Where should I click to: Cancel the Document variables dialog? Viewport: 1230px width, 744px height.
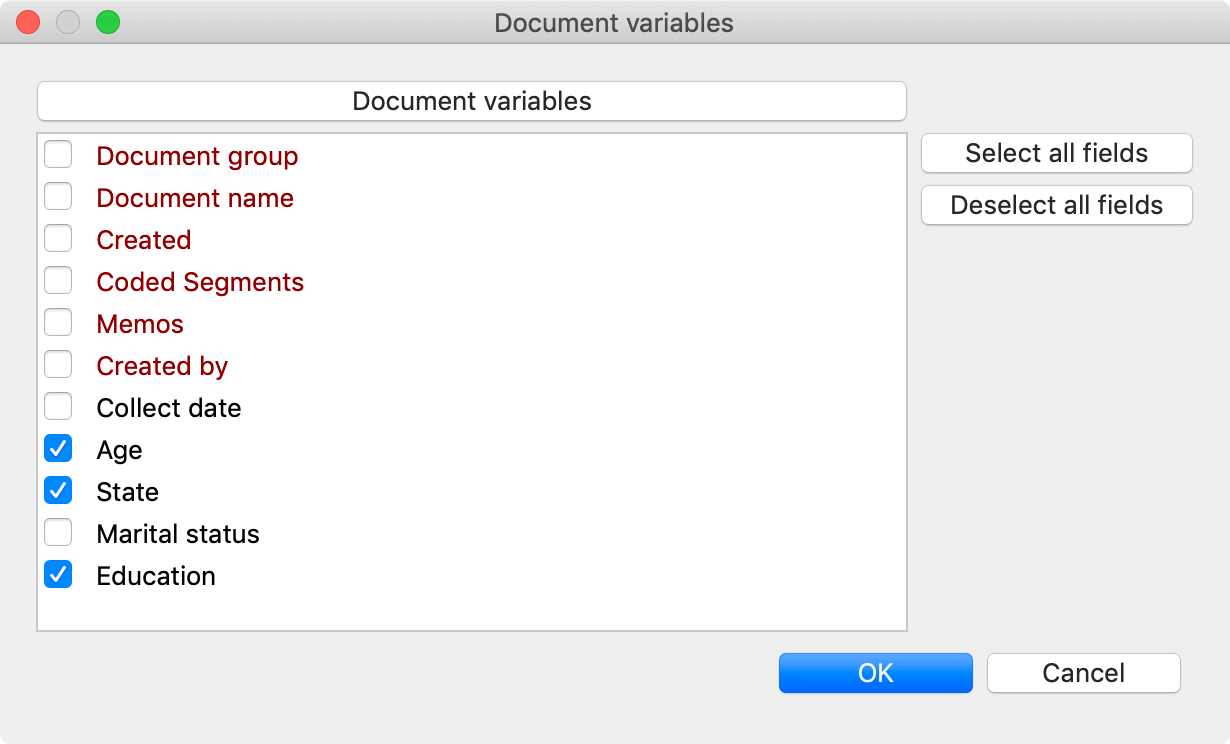pyautogui.click(x=1083, y=673)
